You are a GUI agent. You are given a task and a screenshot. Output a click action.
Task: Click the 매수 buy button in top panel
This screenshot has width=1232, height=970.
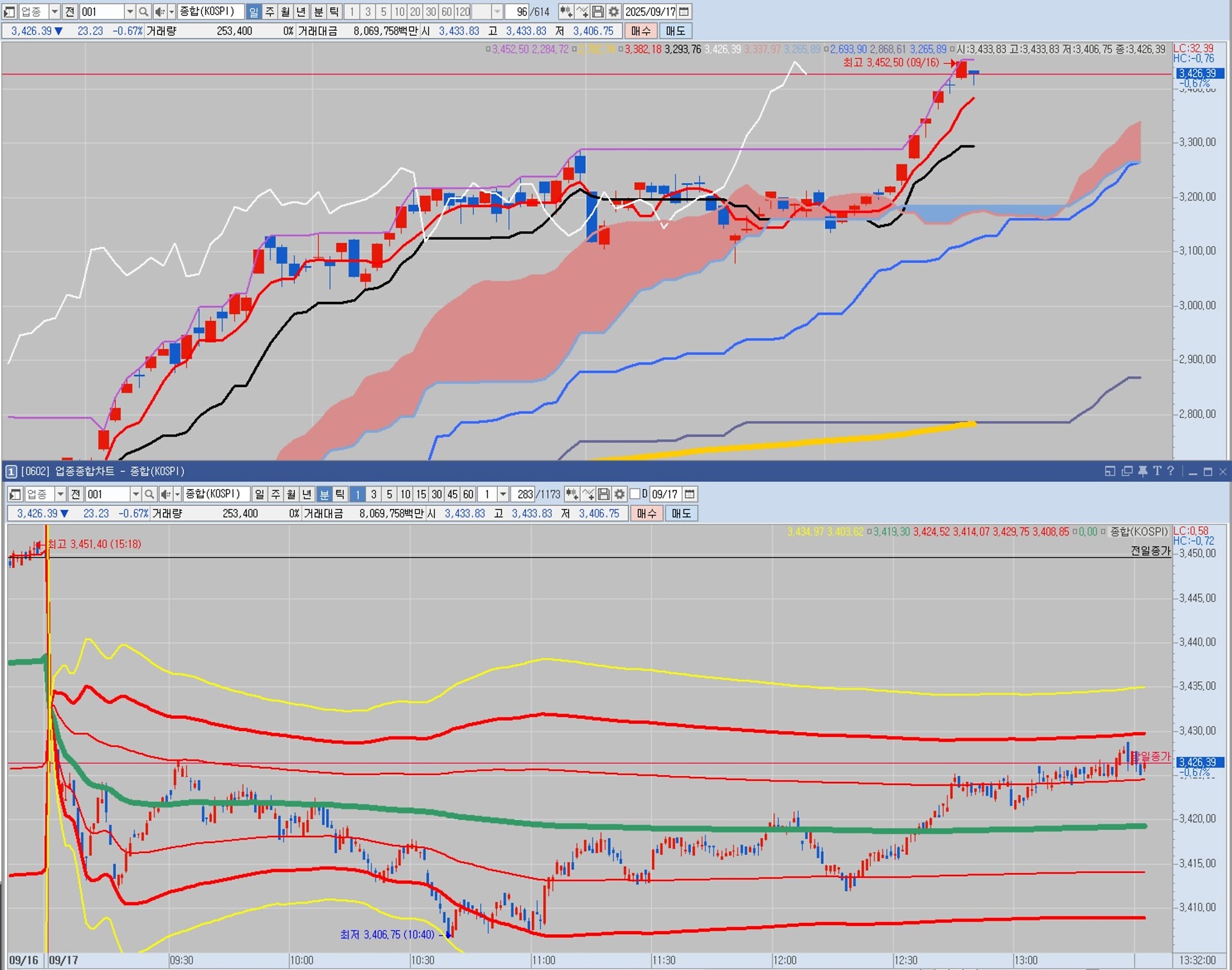[x=640, y=31]
